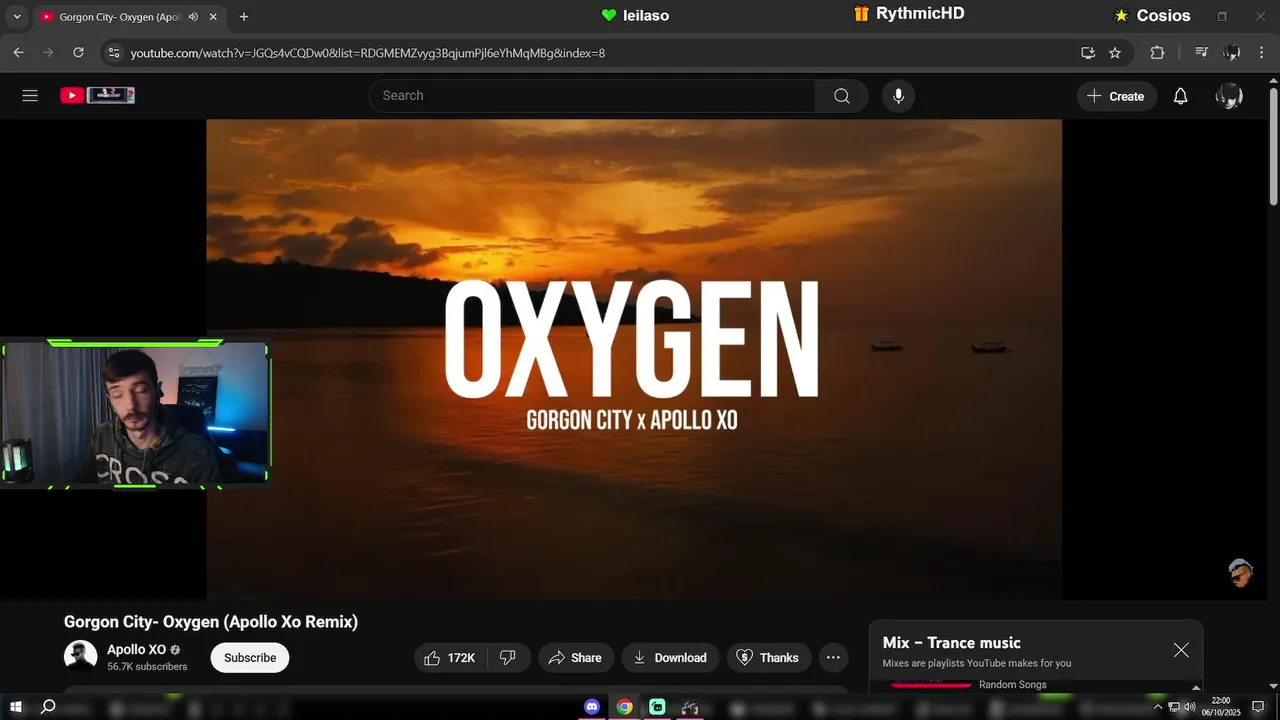1280x720 pixels.
Task: Click the browser address bar URL
Action: click(367, 53)
